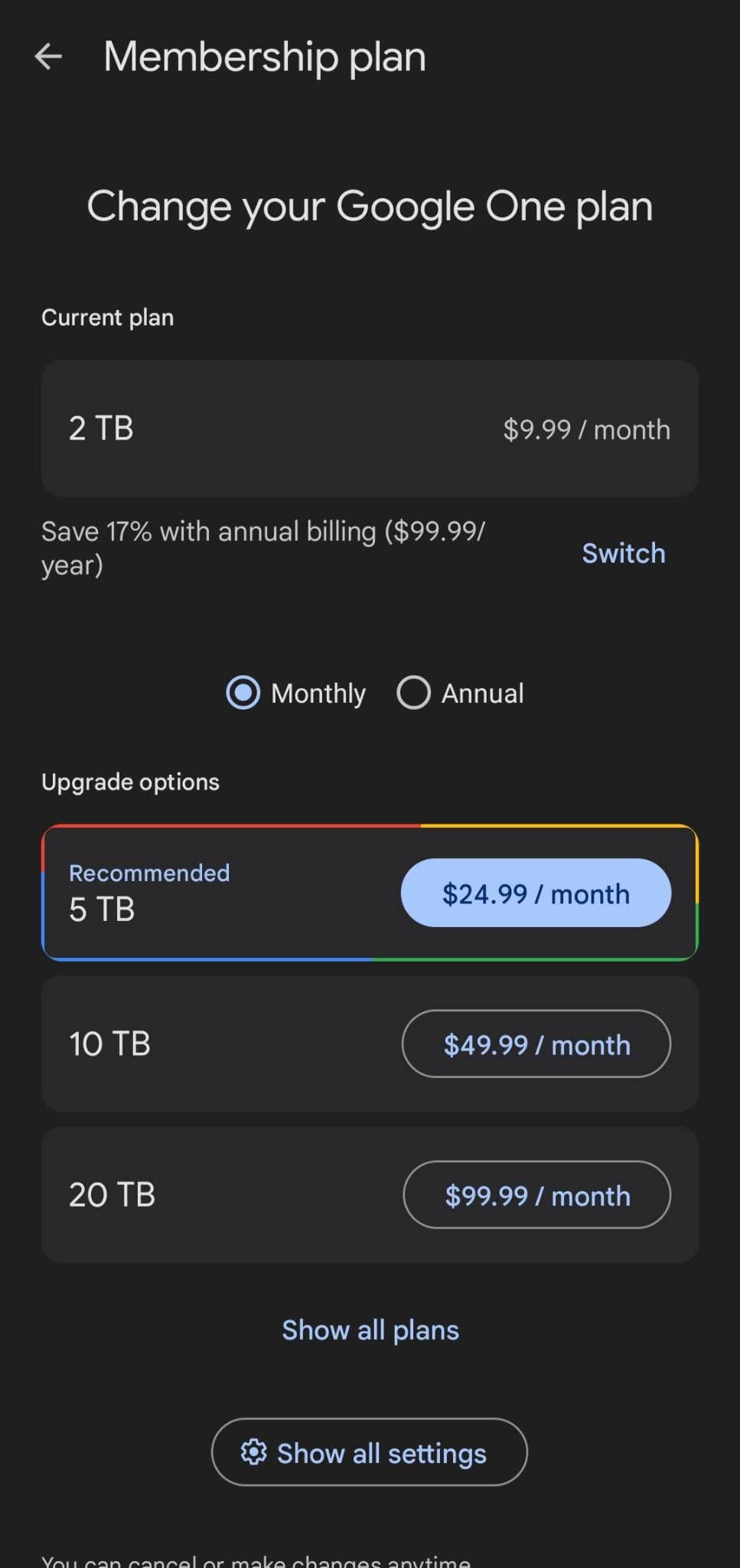This screenshot has width=740, height=1568.
Task: Open the Show all plans link
Action: click(370, 1331)
